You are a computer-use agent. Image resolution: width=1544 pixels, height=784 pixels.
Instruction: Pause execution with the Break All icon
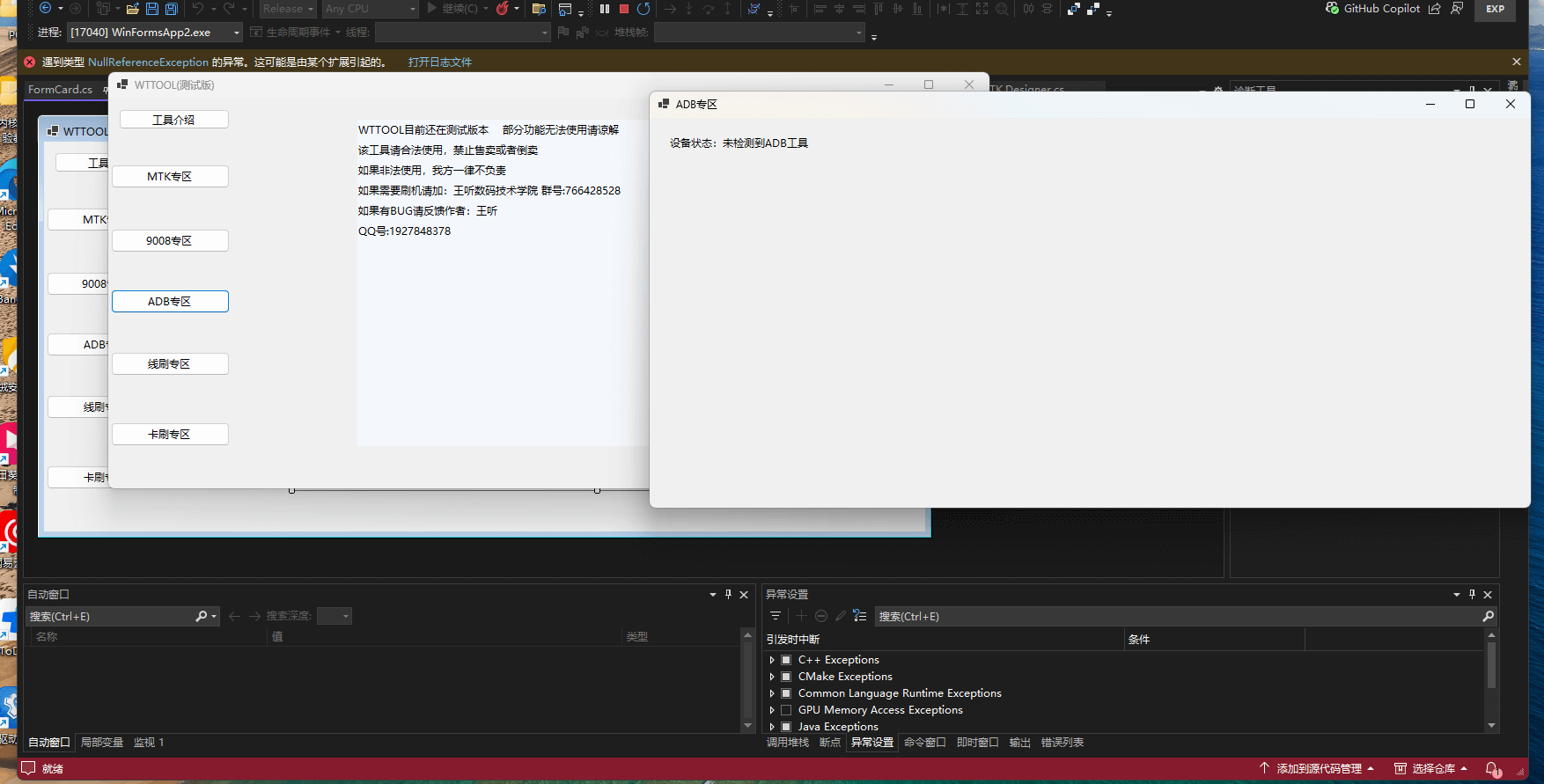coord(605,9)
